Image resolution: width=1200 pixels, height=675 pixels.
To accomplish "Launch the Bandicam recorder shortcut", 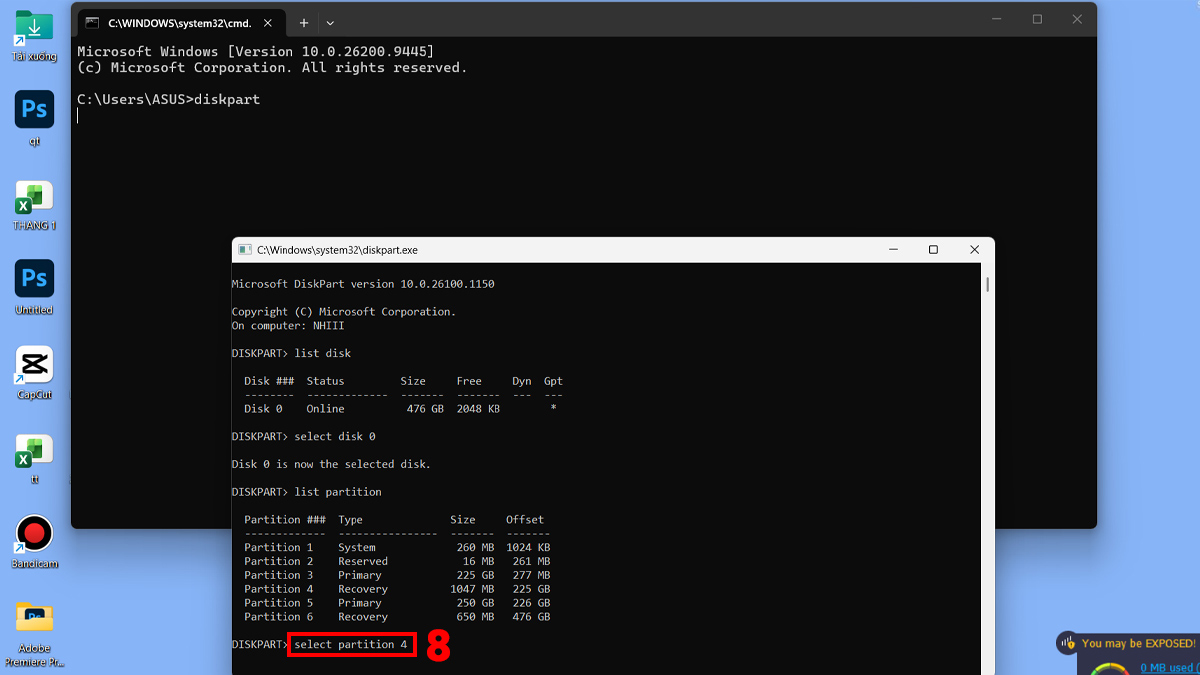I will [x=34, y=540].
